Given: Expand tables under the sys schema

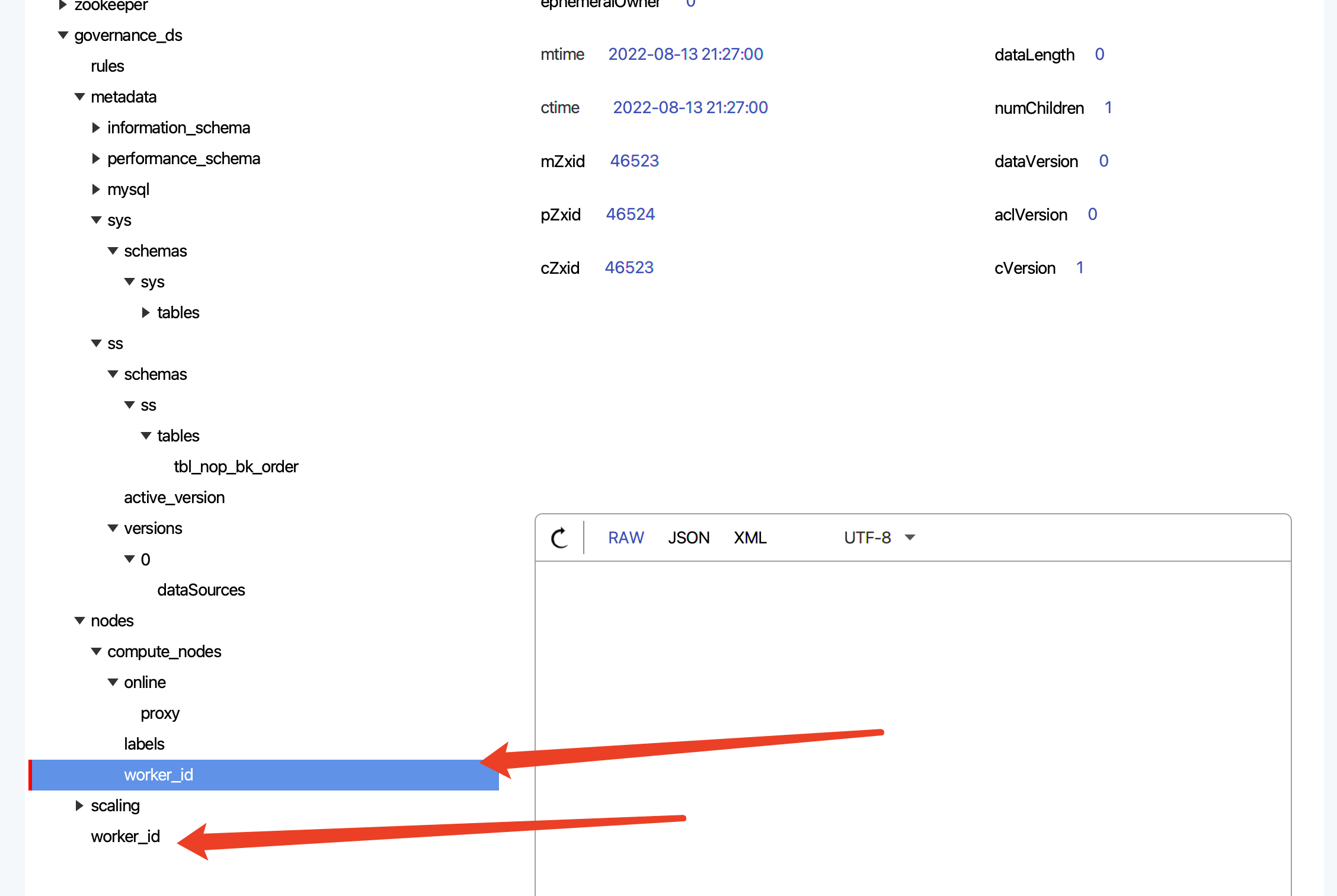Looking at the screenshot, I should click(146, 312).
